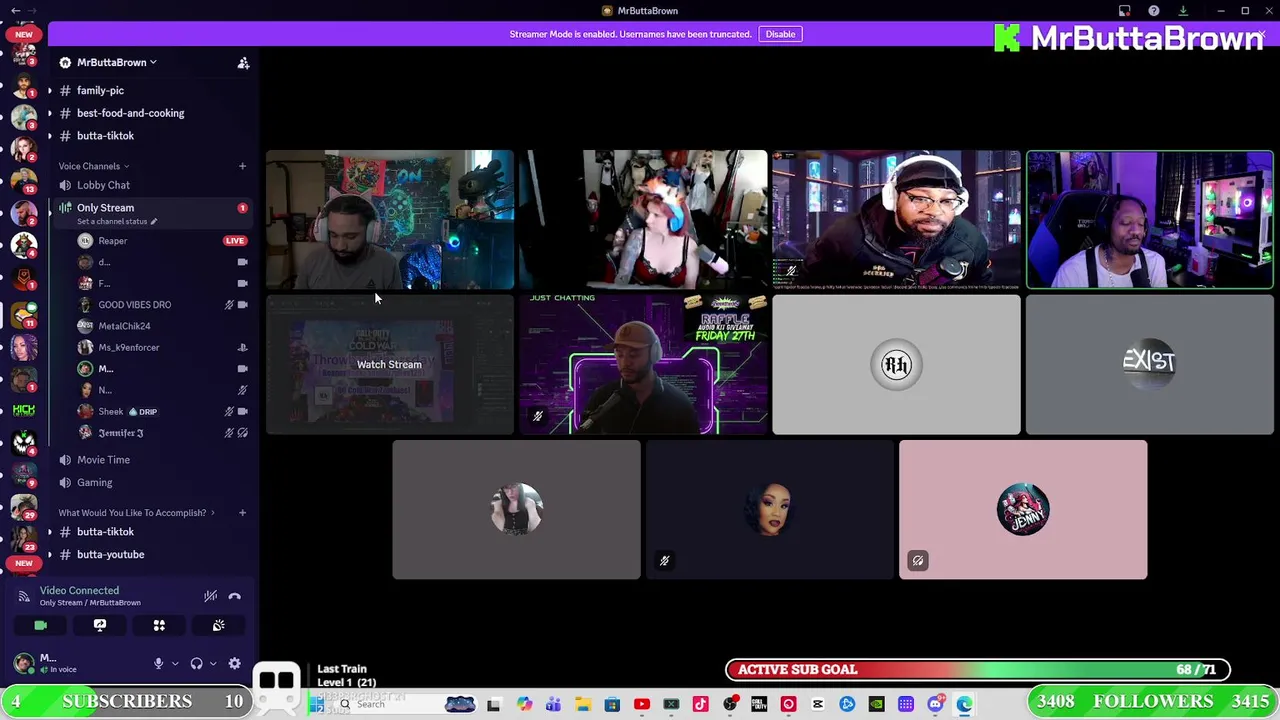
Task: Open File Explorer from taskbar
Action: pos(583,705)
